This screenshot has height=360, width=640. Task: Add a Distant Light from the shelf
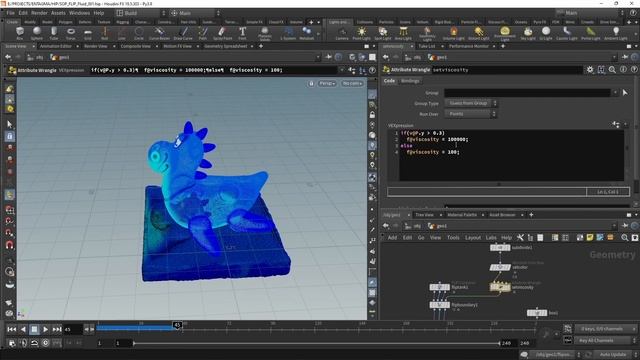pyautogui.click(x=479, y=33)
